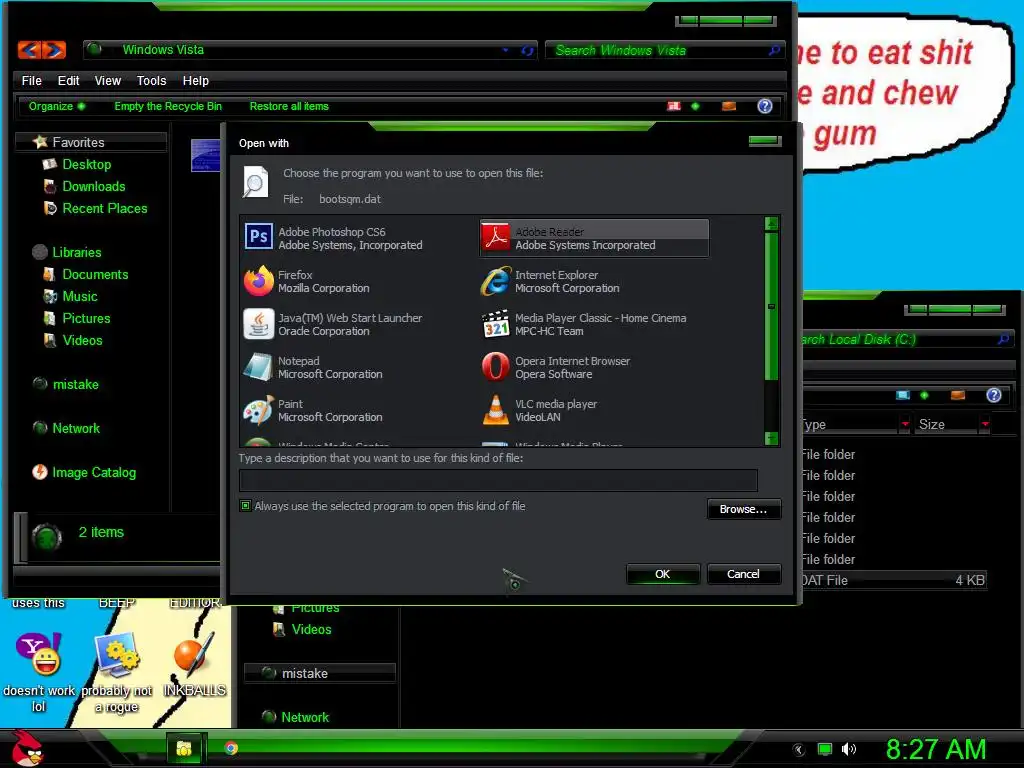Click the Browse... button
This screenshot has width=1024, height=768.
tap(744, 509)
